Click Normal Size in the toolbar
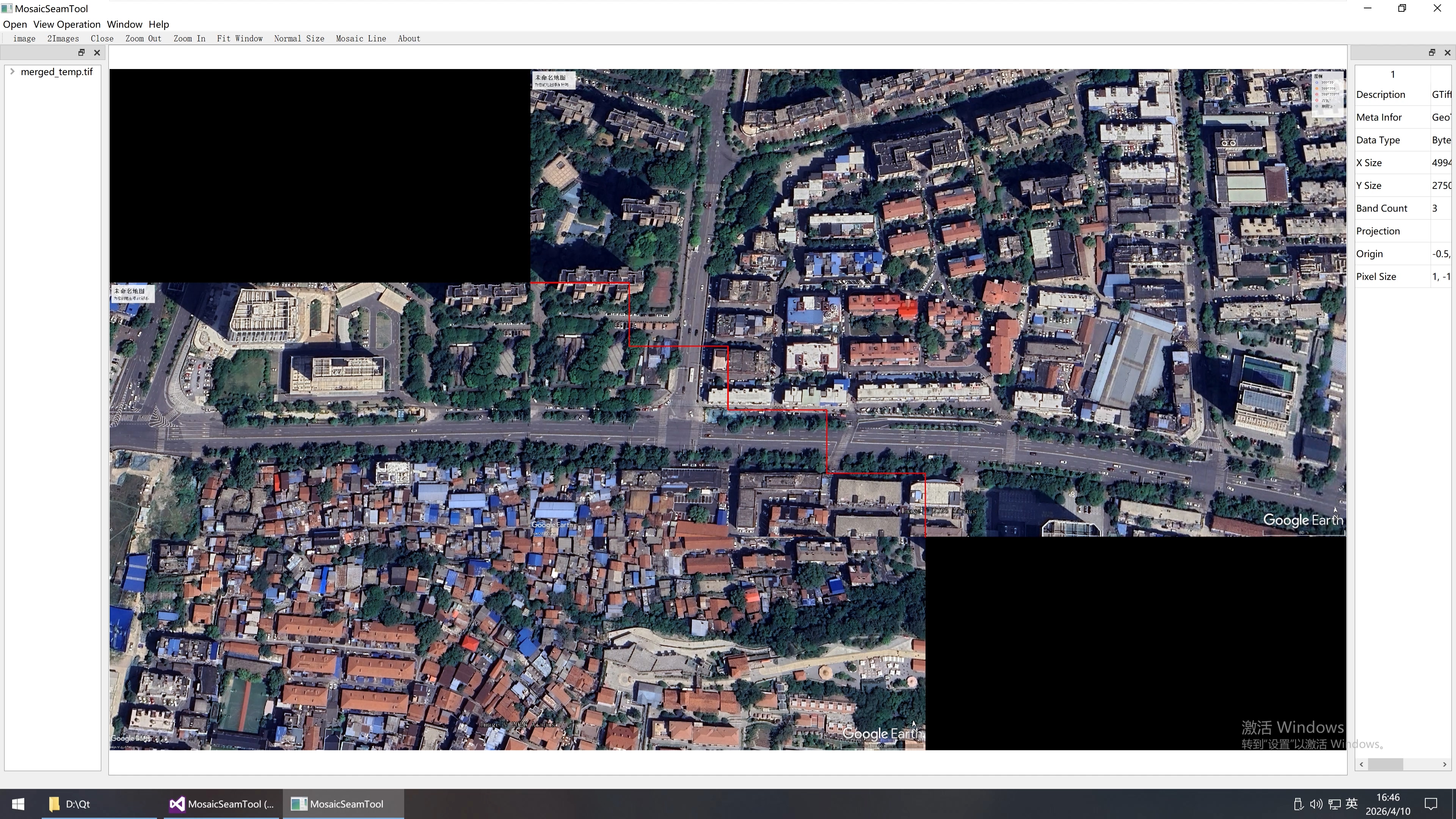 (x=299, y=38)
